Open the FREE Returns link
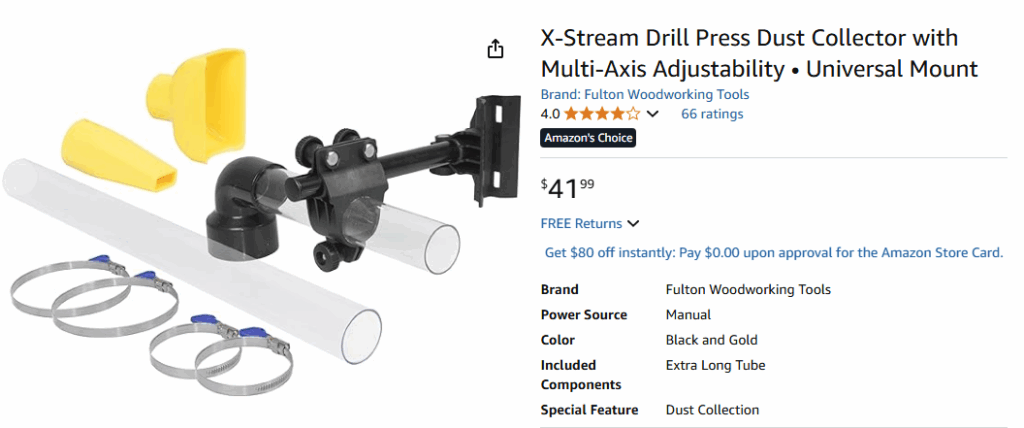This screenshot has width=1024, height=428. click(x=581, y=223)
